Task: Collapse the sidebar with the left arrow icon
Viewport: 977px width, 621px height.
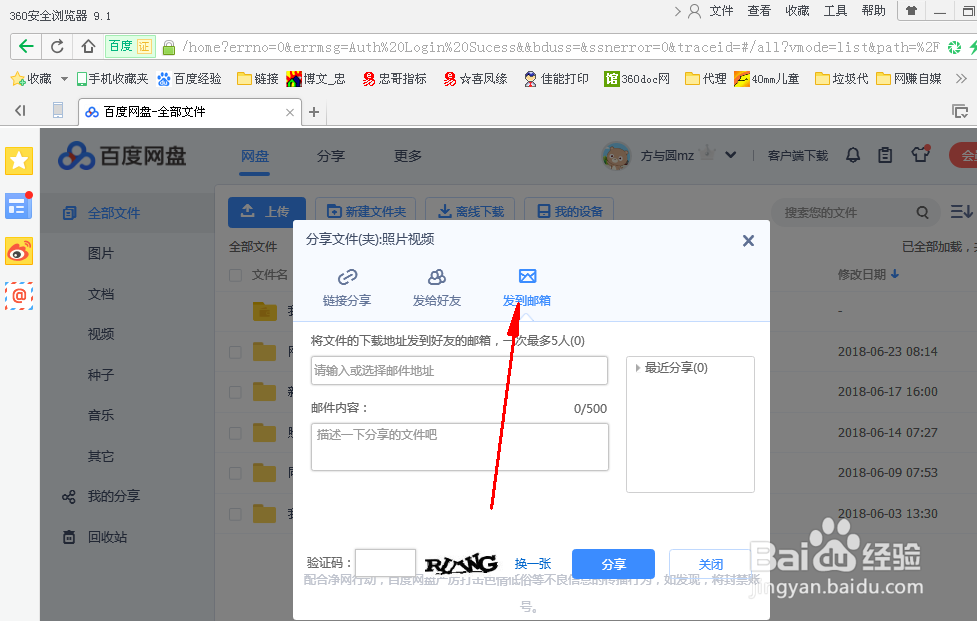Action: [20, 111]
